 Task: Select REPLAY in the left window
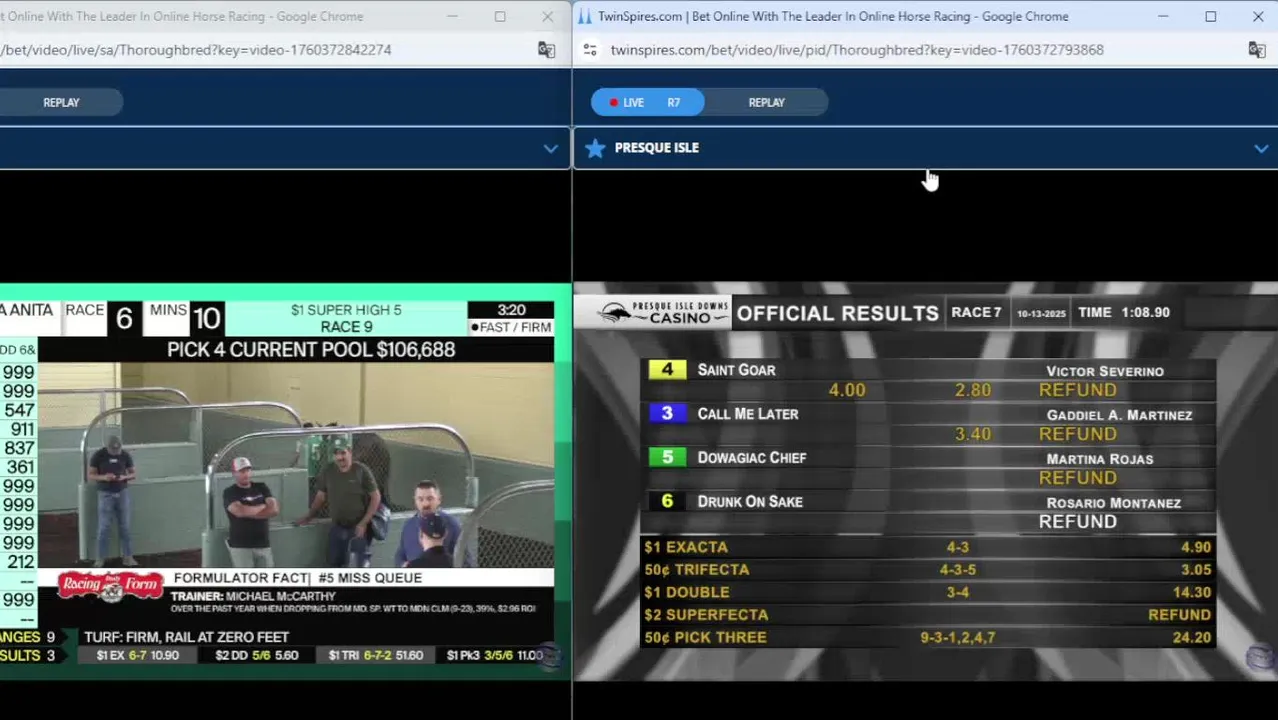click(x=61, y=102)
